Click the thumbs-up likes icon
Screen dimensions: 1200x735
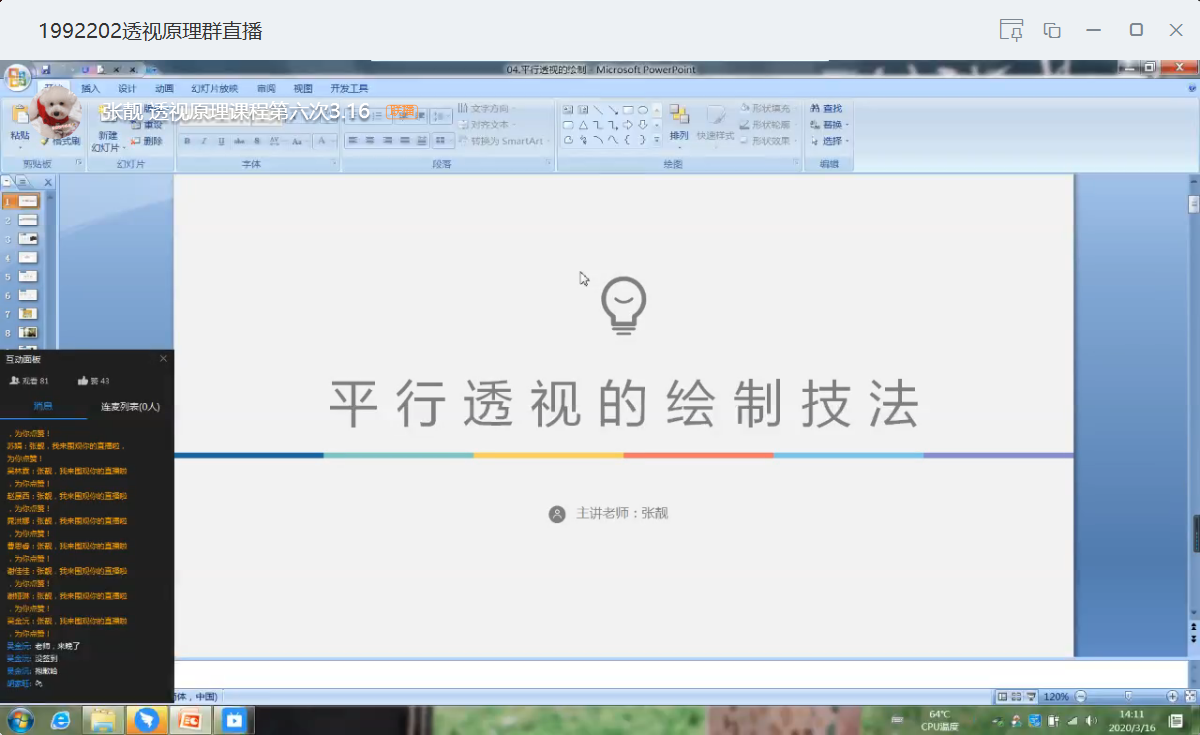tap(83, 381)
